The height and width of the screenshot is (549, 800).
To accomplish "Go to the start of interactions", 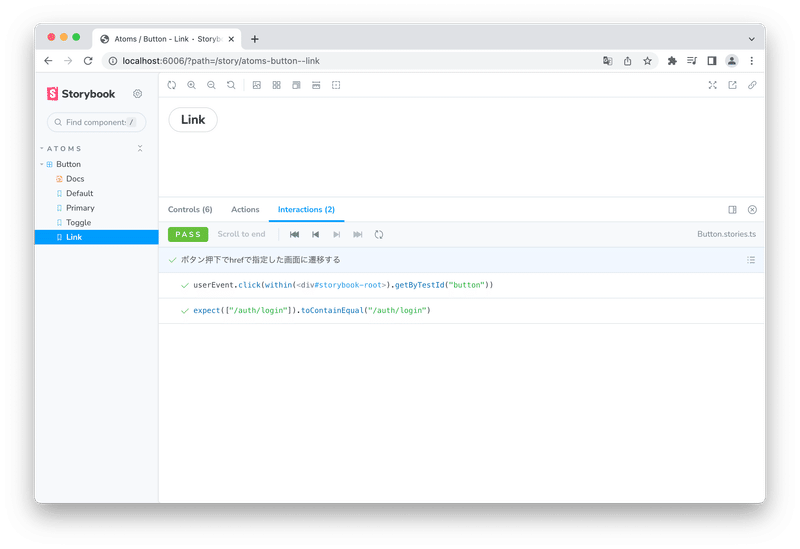I will pyautogui.click(x=294, y=234).
